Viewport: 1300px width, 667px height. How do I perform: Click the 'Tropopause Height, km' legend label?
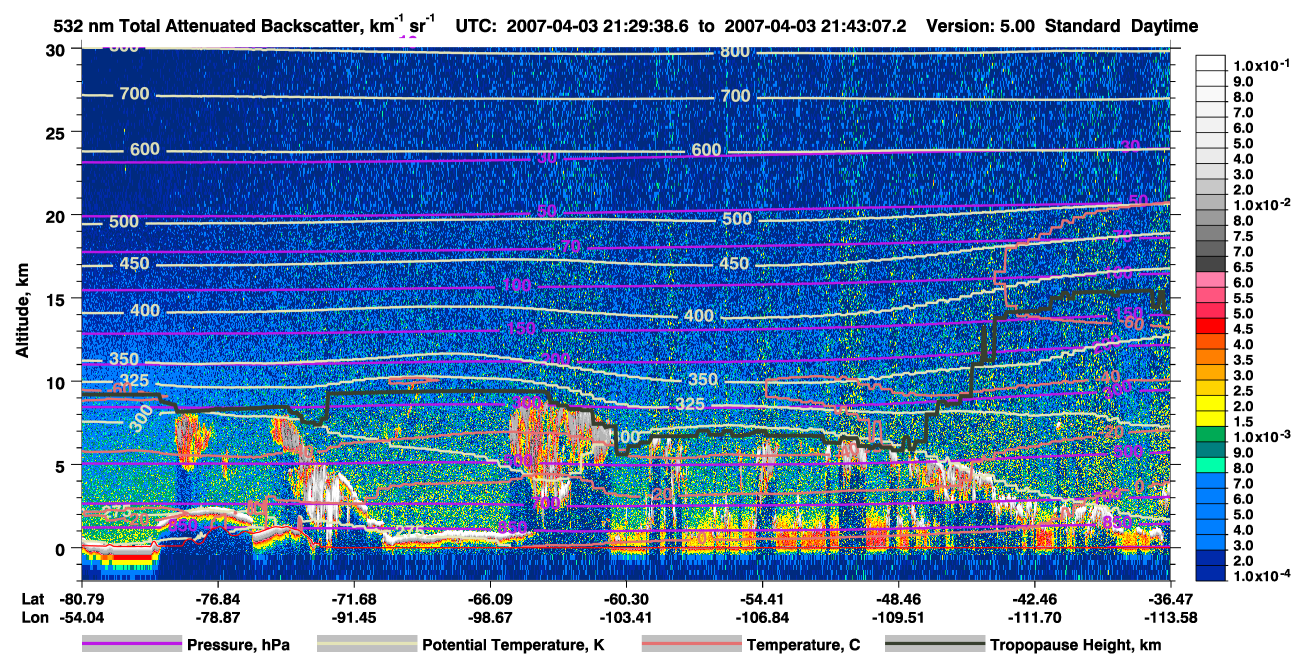1076,645
